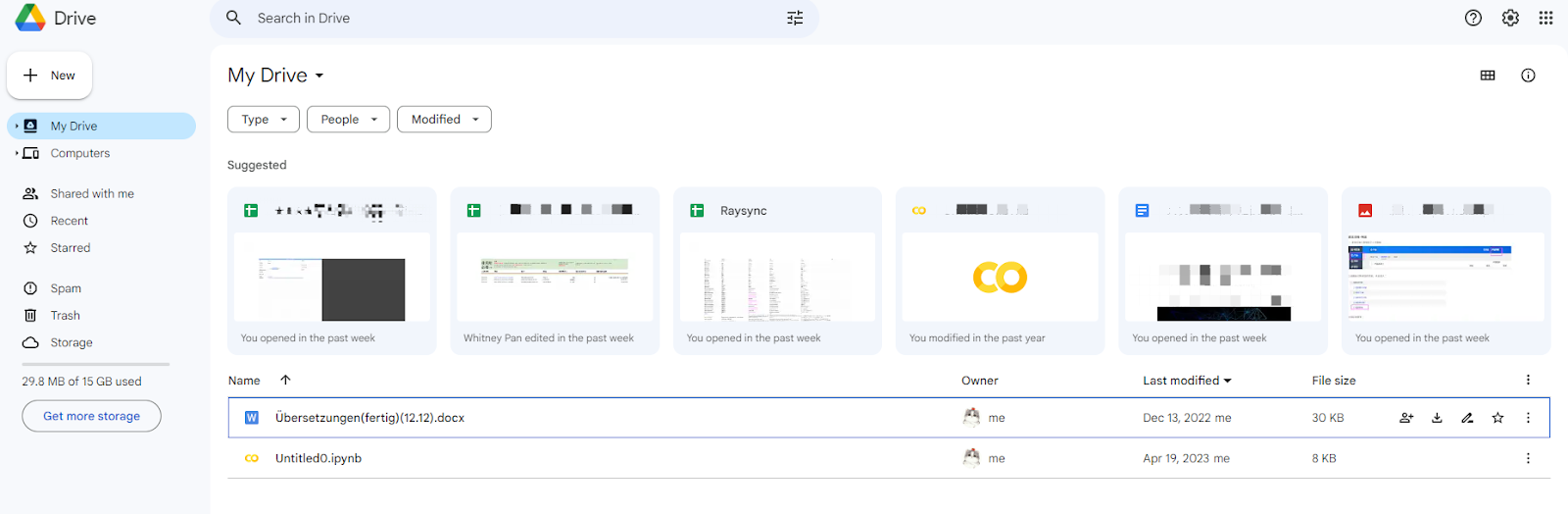This screenshot has height=514, width=1568.
Task: Open the Google apps grid
Action: point(1545,18)
